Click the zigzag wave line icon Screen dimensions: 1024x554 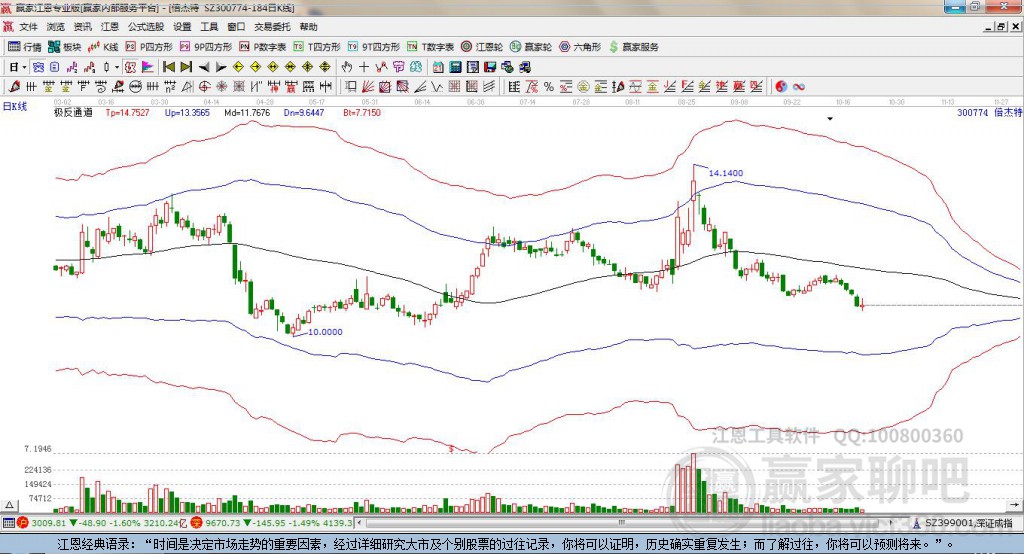point(436,86)
